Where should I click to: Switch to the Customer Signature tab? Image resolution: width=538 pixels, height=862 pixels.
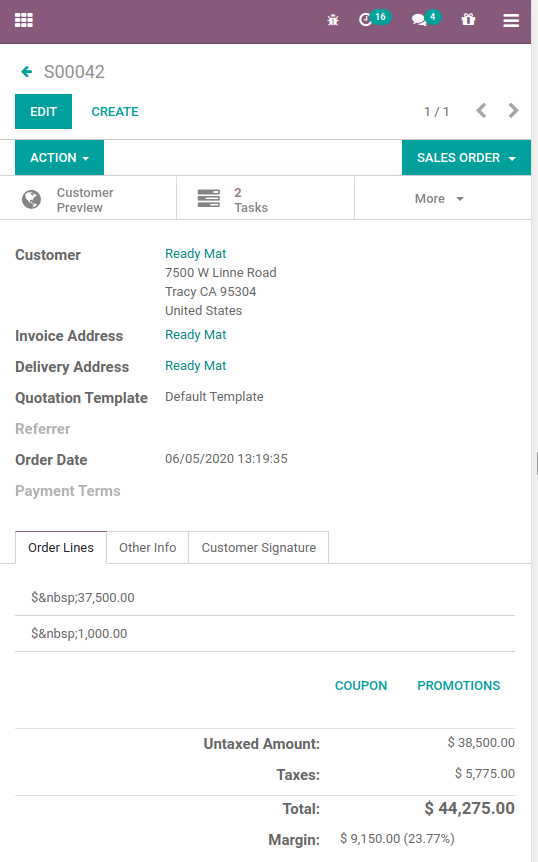point(259,548)
